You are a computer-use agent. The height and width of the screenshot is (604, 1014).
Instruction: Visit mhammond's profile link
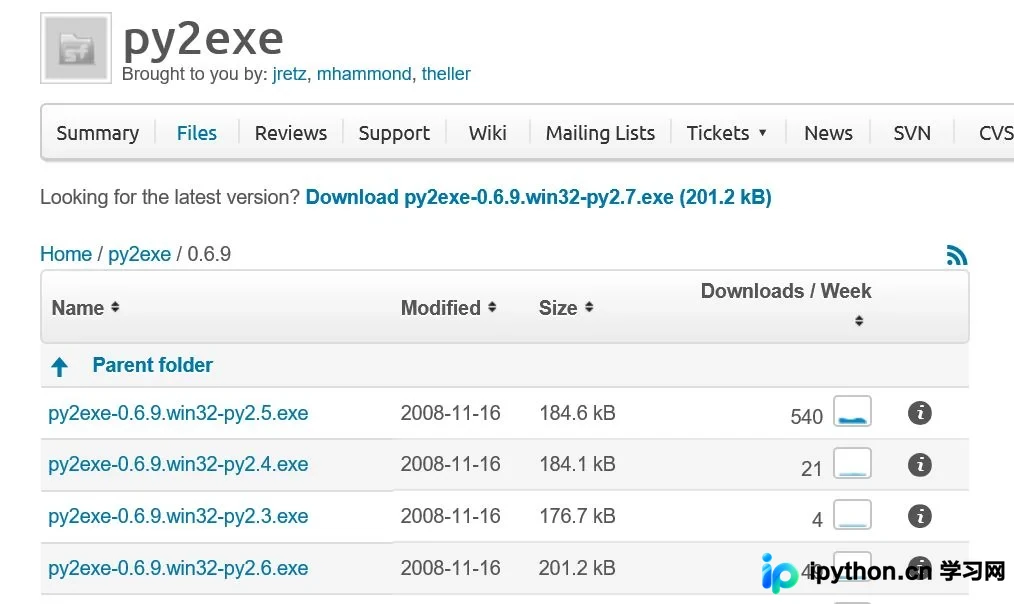[364, 74]
